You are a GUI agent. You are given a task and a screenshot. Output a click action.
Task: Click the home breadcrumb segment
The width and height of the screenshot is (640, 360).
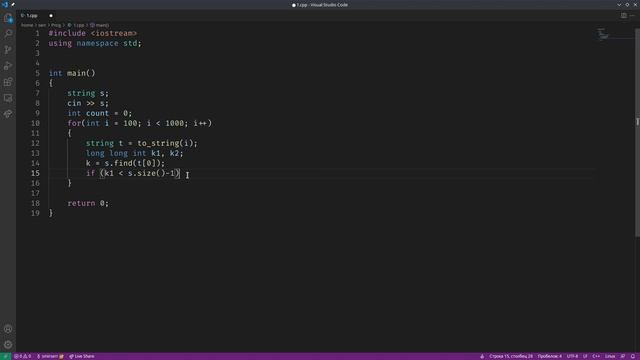pyautogui.click(x=27, y=25)
